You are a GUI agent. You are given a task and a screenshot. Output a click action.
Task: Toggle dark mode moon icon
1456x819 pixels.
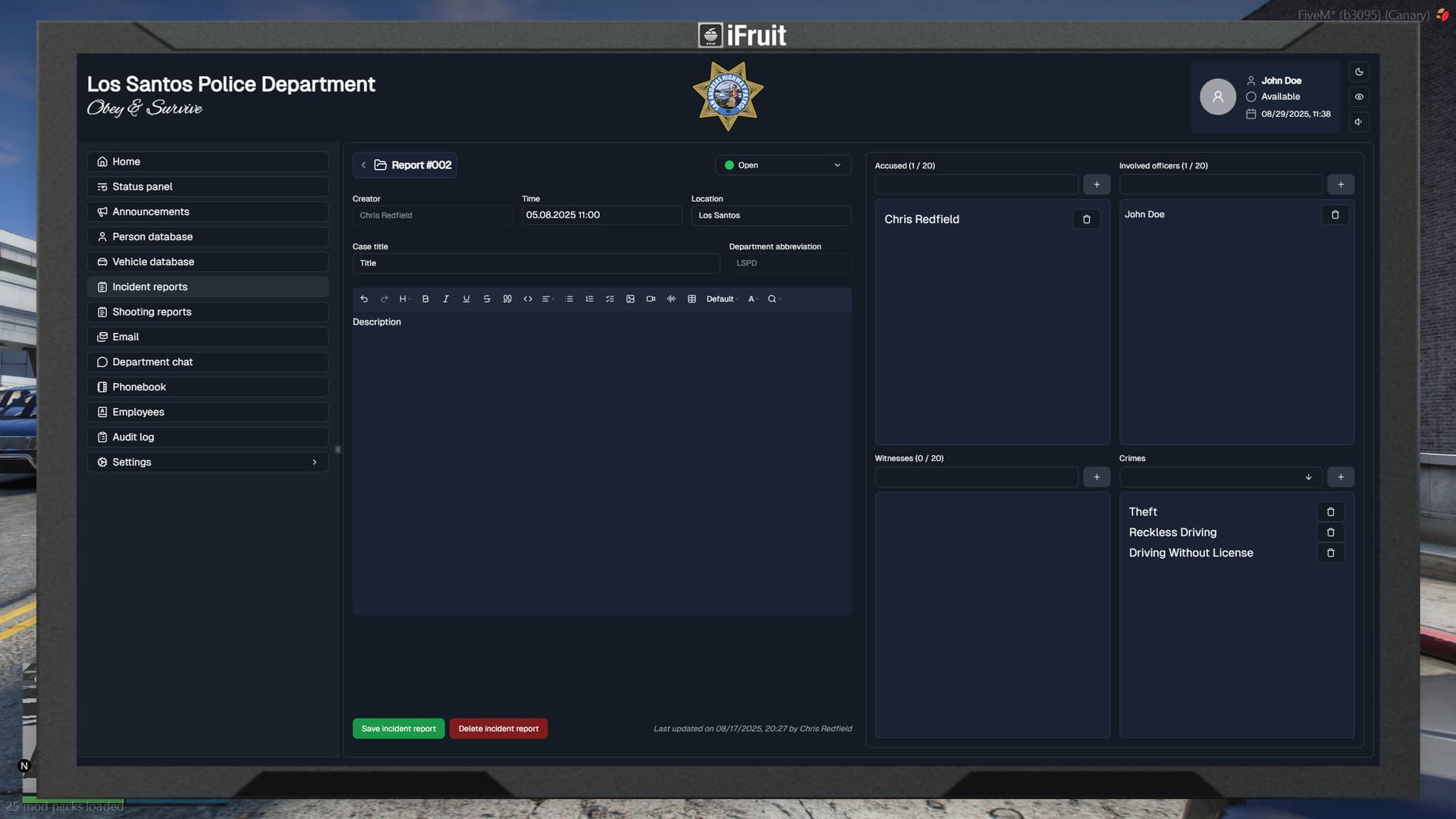1359,72
